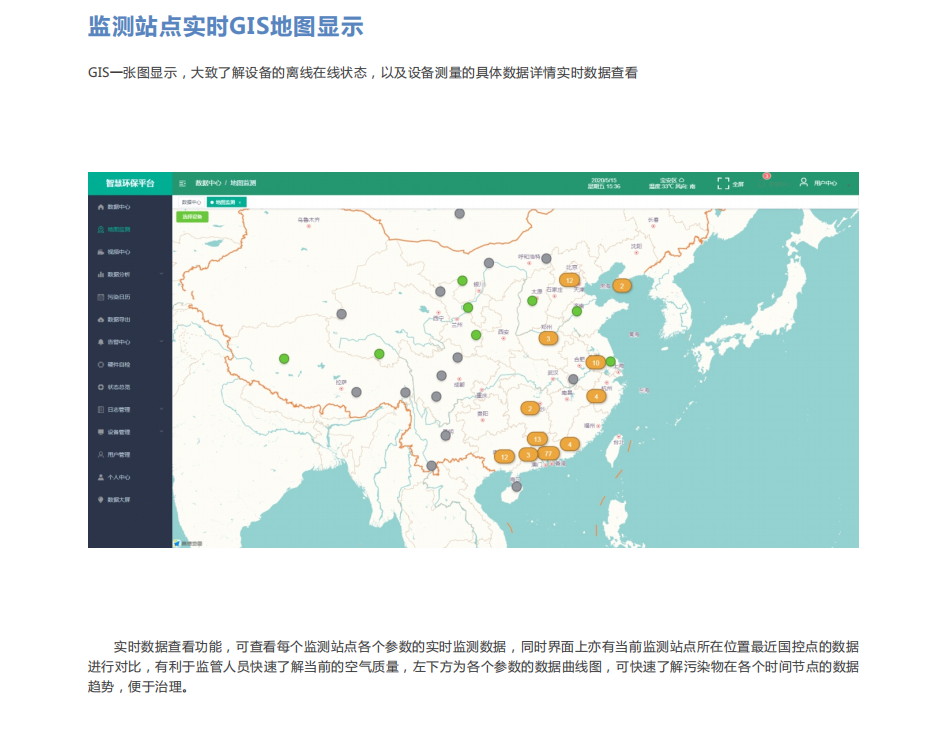Switch to the 数据中心 page tab
The width and height of the screenshot is (945, 736).
(190, 202)
